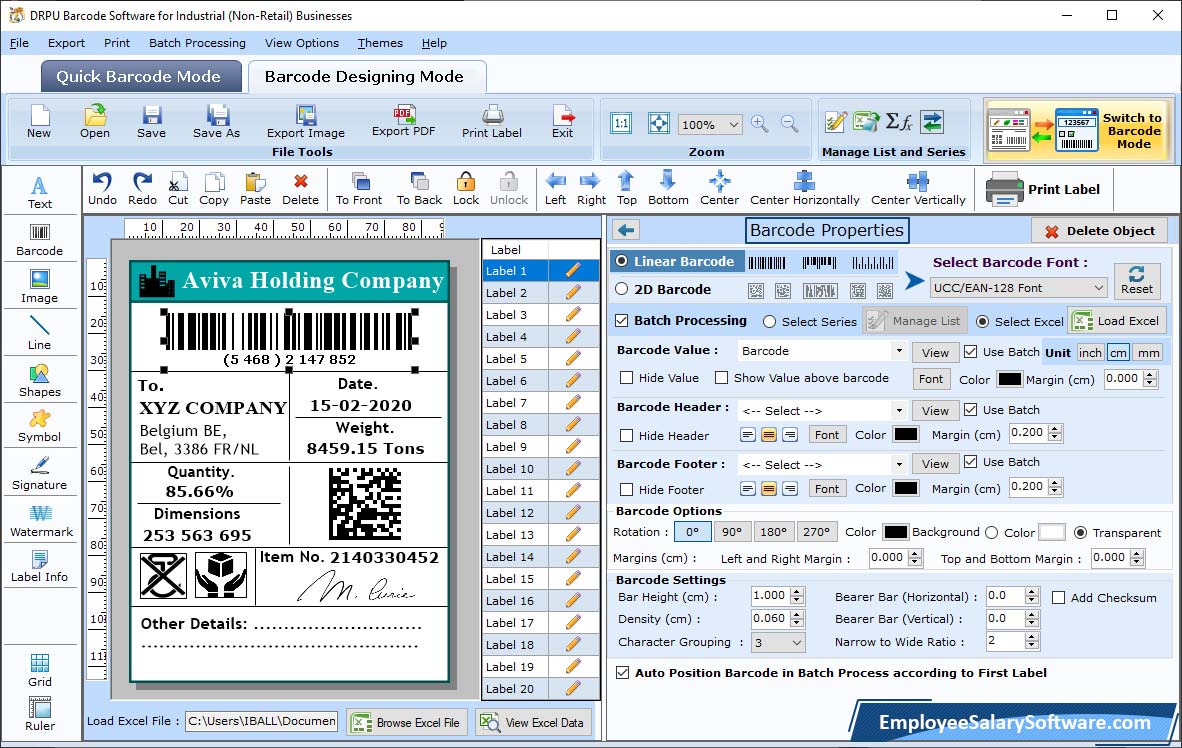Open the Shapes tool
The height and width of the screenshot is (748, 1182).
pyautogui.click(x=39, y=381)
